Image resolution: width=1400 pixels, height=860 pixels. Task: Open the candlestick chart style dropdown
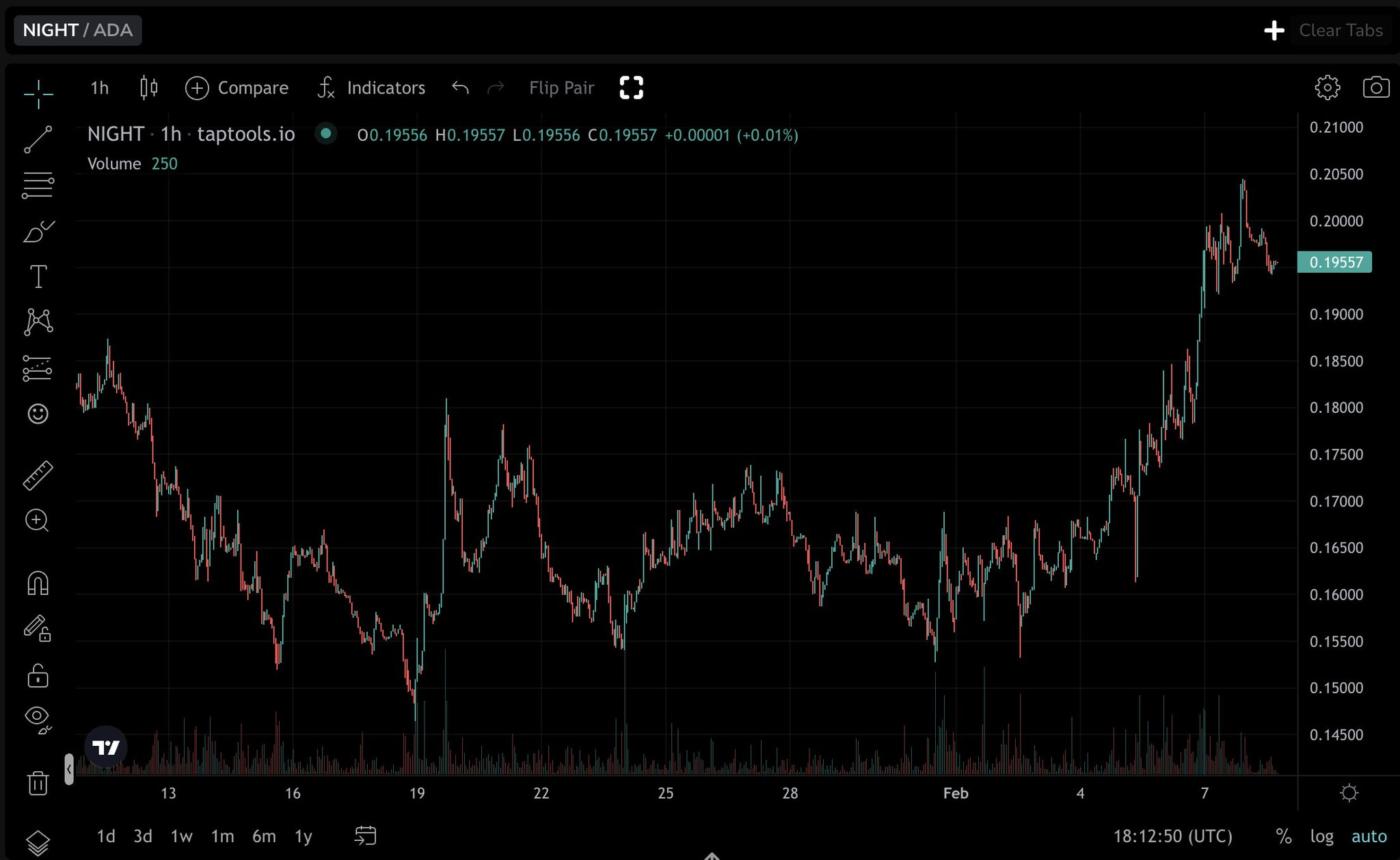[x=148, y=88]
